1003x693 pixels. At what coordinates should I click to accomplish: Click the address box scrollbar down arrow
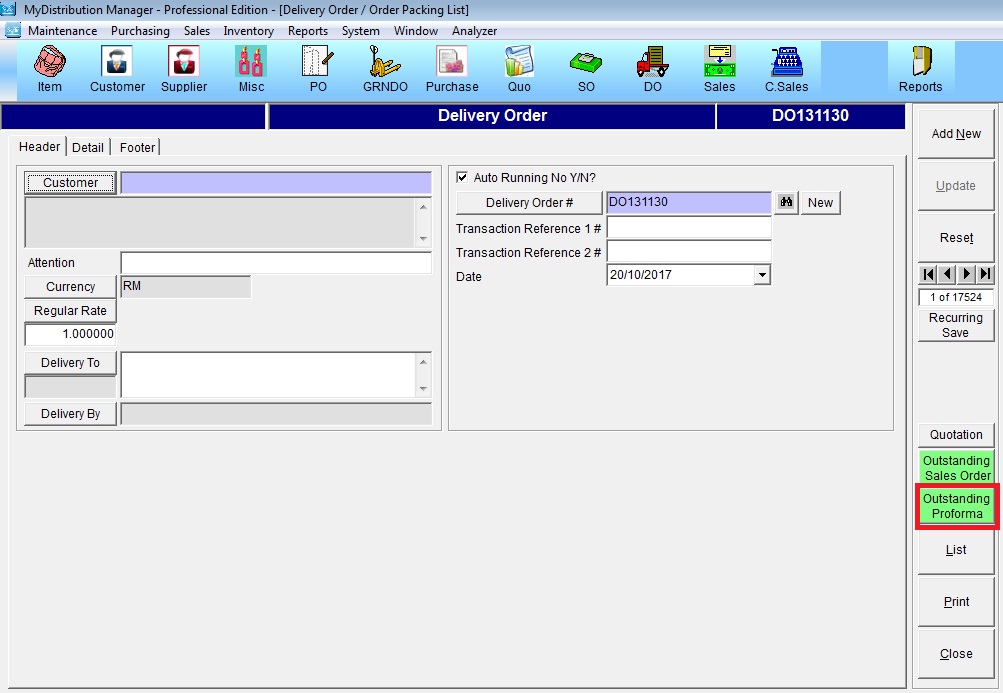[x=423, y=238]
